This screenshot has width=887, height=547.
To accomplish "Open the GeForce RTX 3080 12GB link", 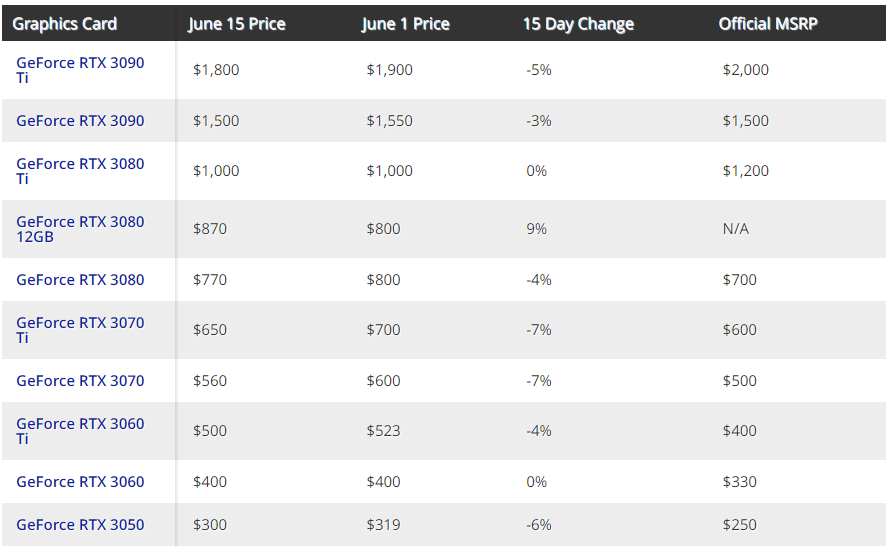I will pyautogui.click(x=80, y=229).
